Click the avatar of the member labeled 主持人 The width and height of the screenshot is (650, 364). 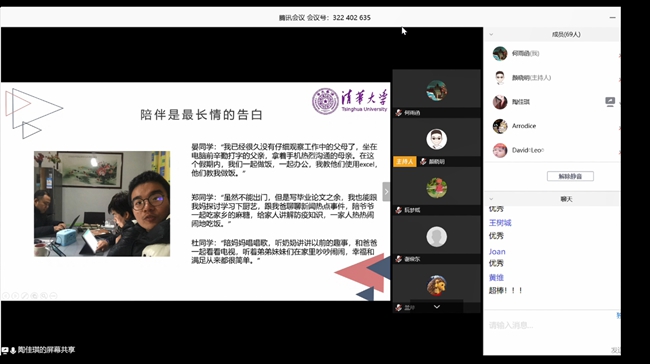pos(500,78)
